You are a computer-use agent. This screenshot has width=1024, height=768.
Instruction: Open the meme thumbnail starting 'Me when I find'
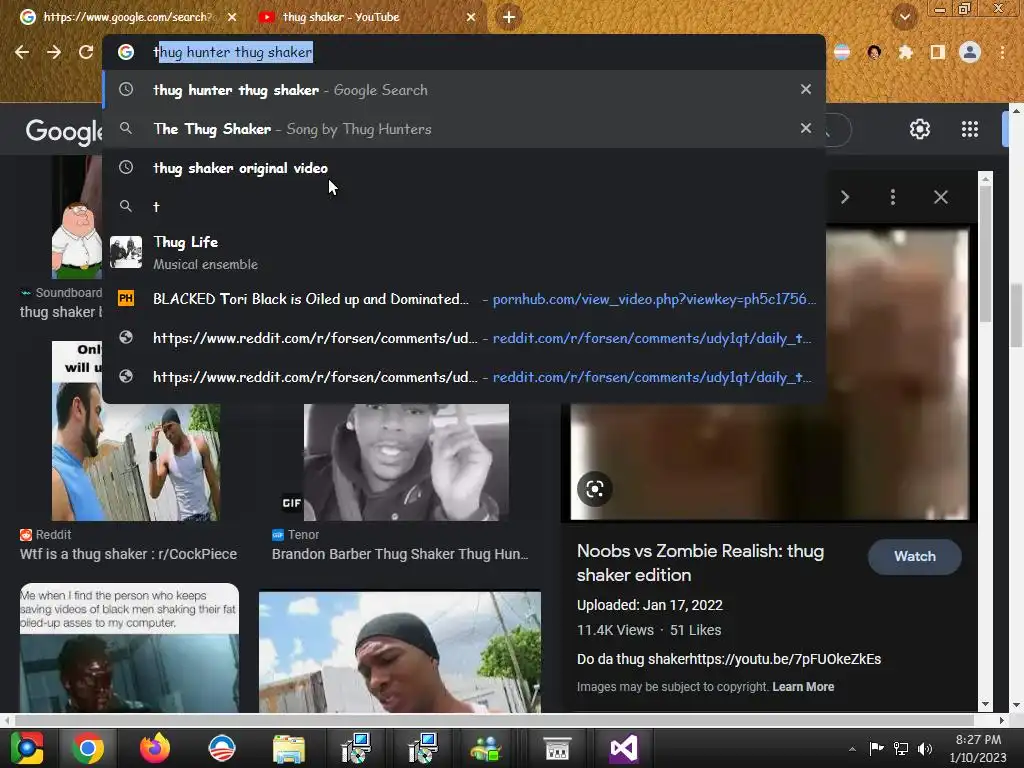(x=129, y=647)
